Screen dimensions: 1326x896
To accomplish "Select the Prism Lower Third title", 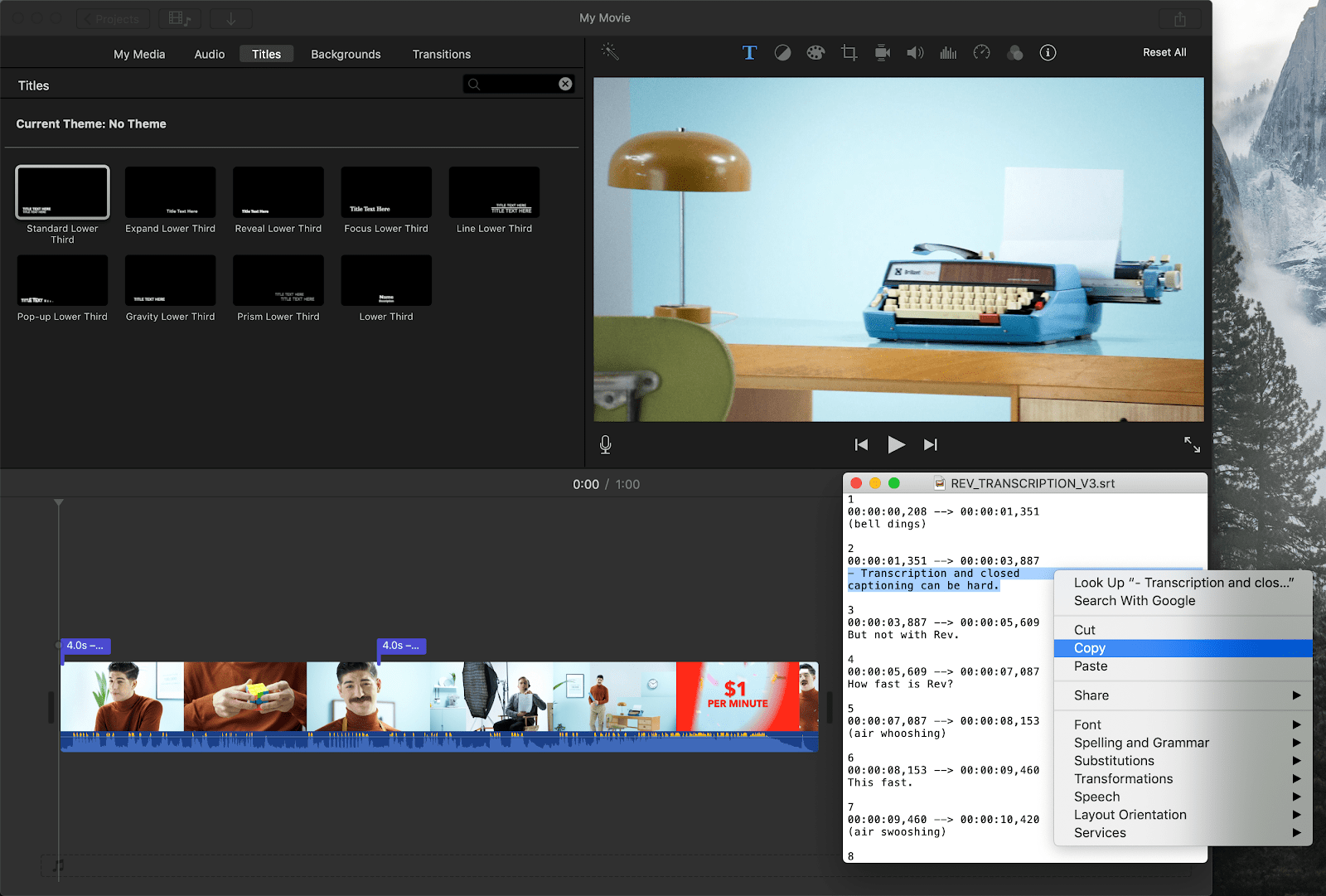I will pyautogui.click(x=278, y=280).
